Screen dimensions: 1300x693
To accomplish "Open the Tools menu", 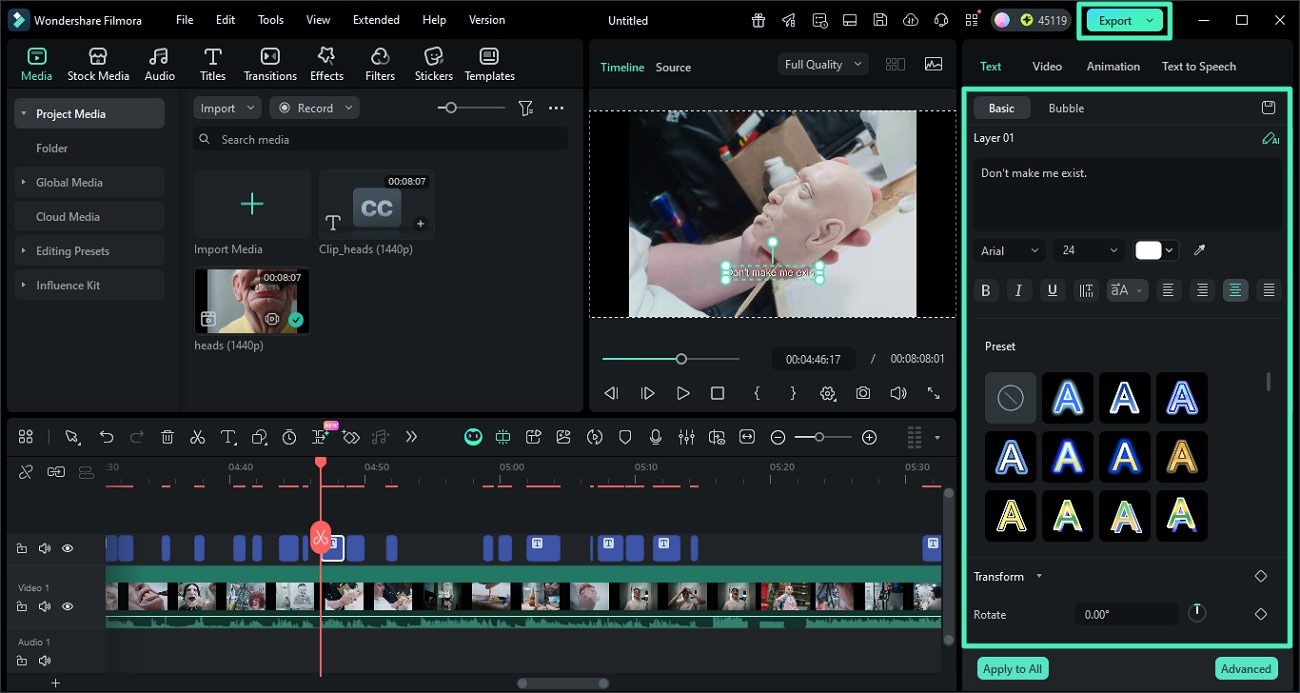I will click(x=269, y=19).
